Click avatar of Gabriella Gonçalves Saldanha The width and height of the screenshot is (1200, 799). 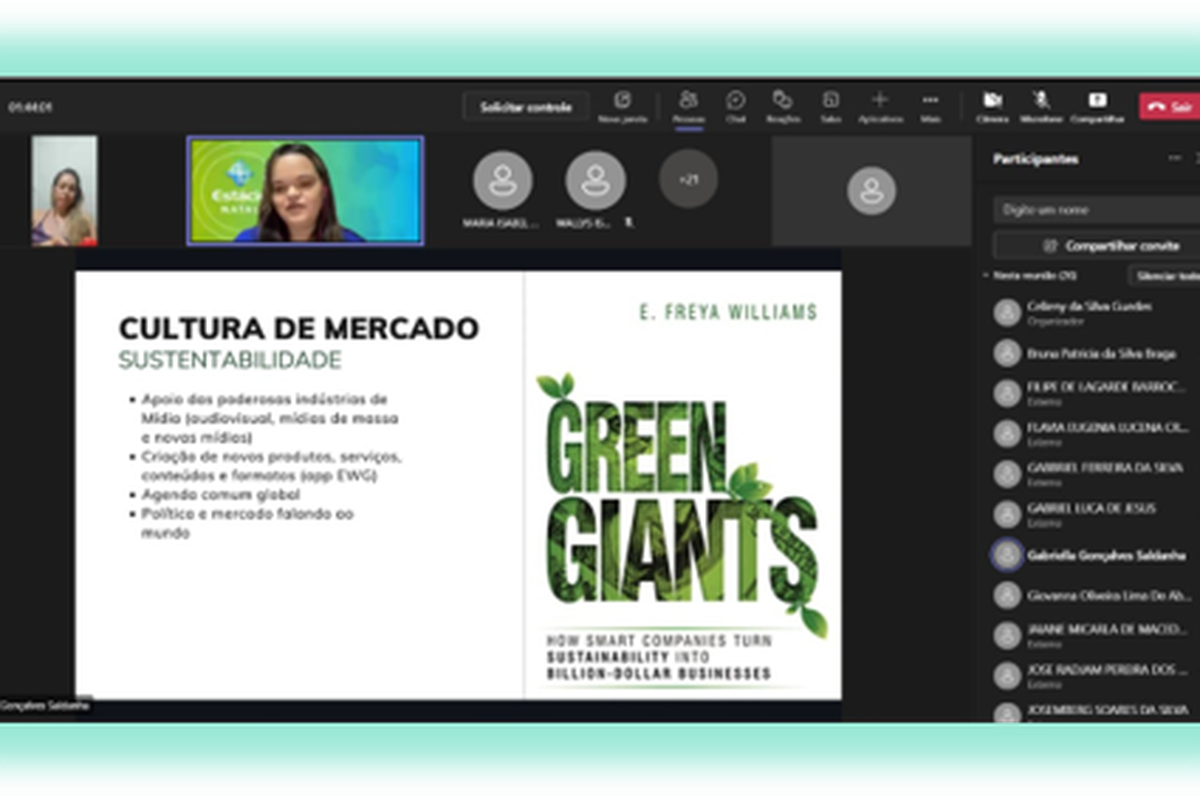1007,555
